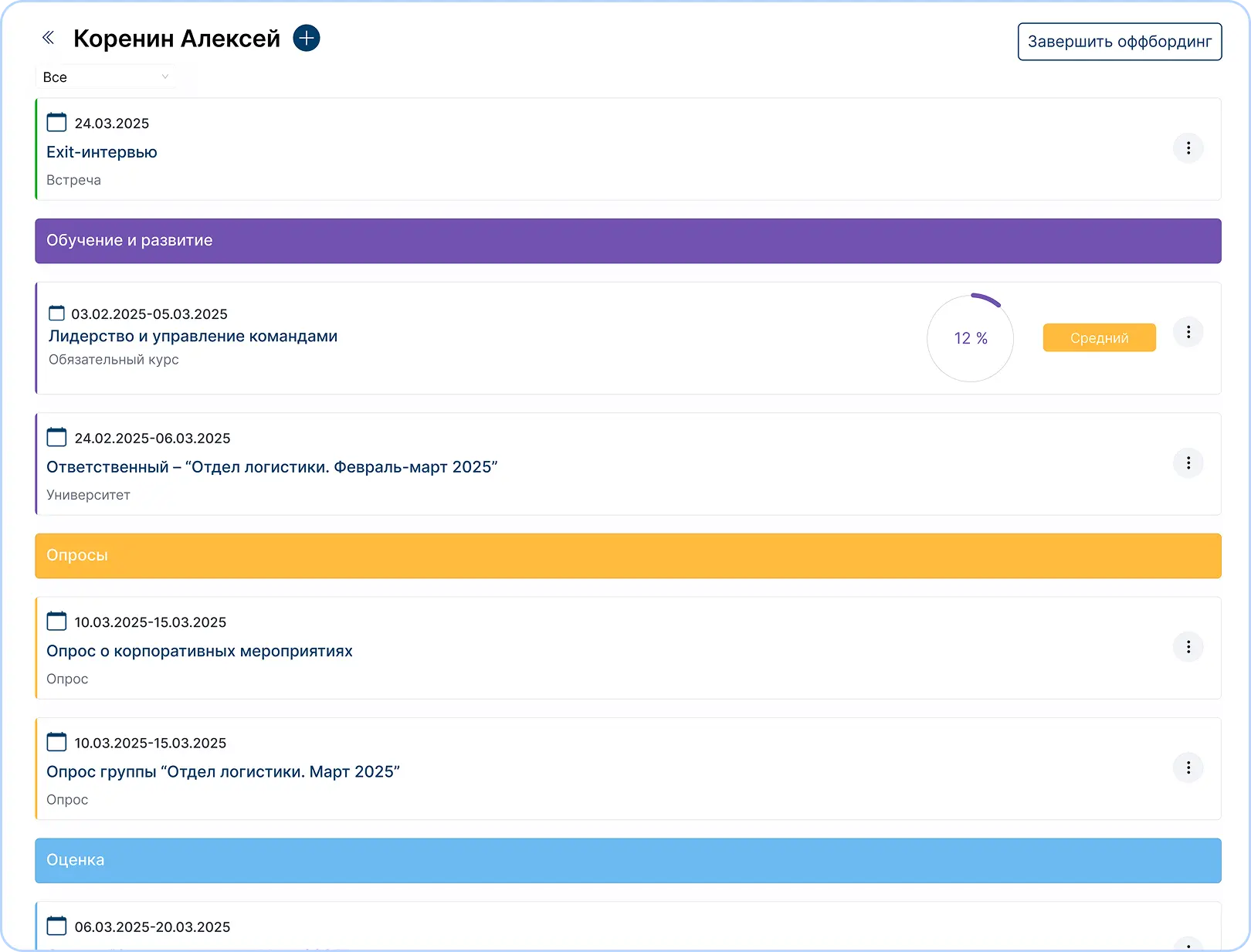
Task: Open three-dot menu for Опрос о корпоративных мероприятиях
Action: 1188,647
